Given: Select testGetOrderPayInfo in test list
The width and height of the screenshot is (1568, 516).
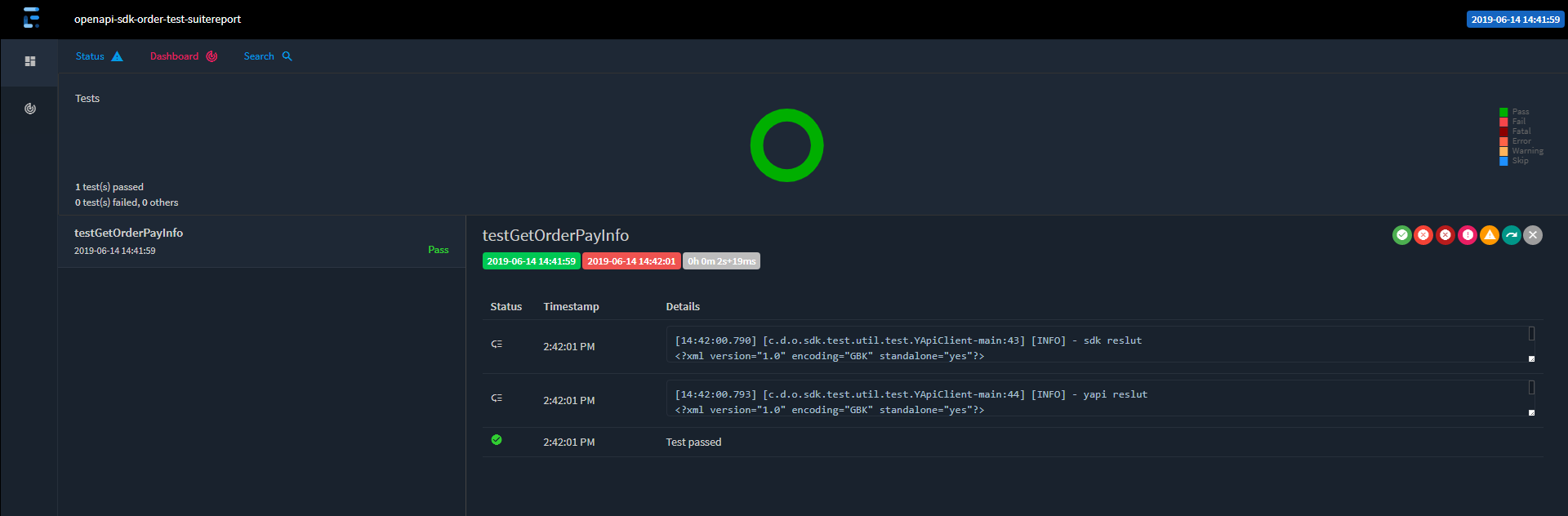Looking at the screenshot, I should 261,242.
